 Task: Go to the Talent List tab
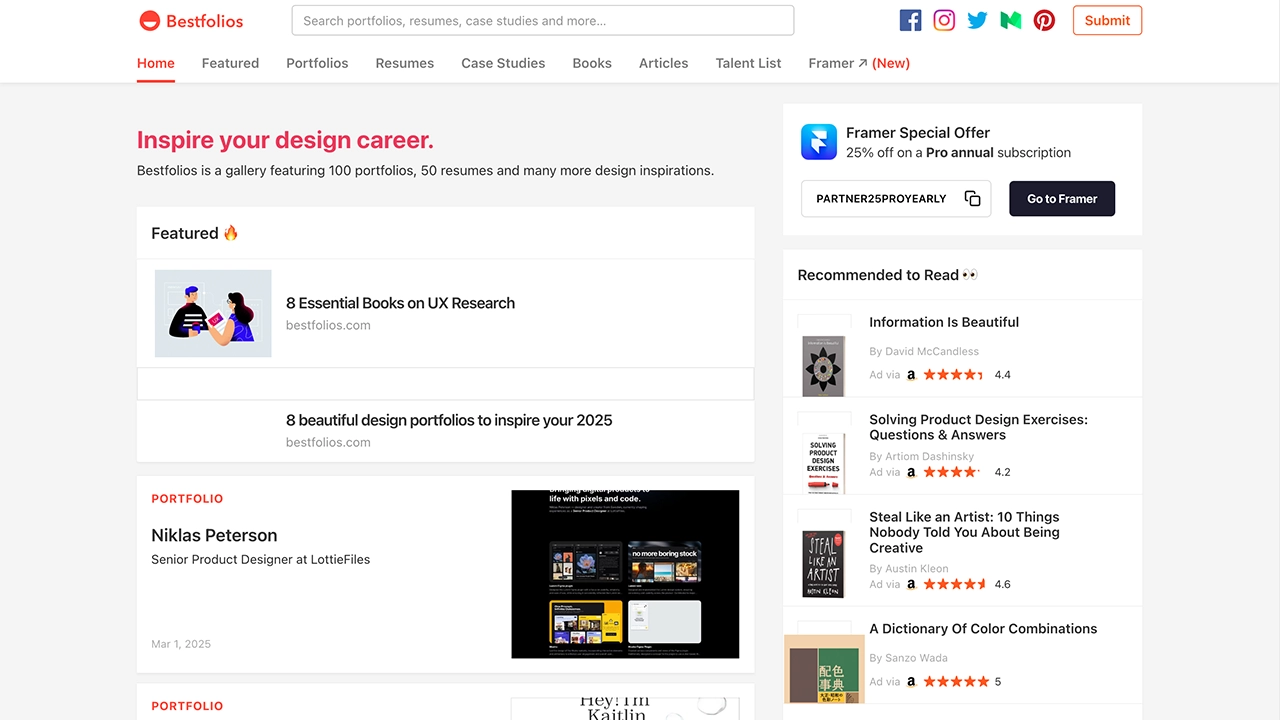click(x=748, y=63)
